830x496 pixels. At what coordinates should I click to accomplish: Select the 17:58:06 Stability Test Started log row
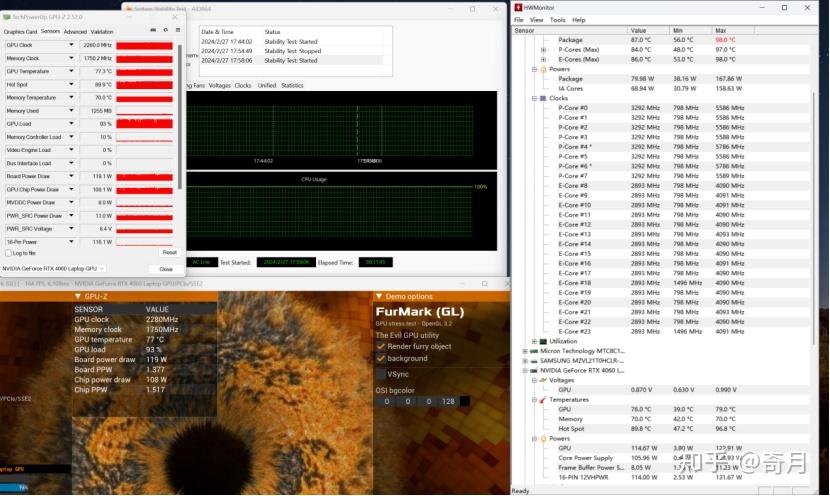pos(291,61)
